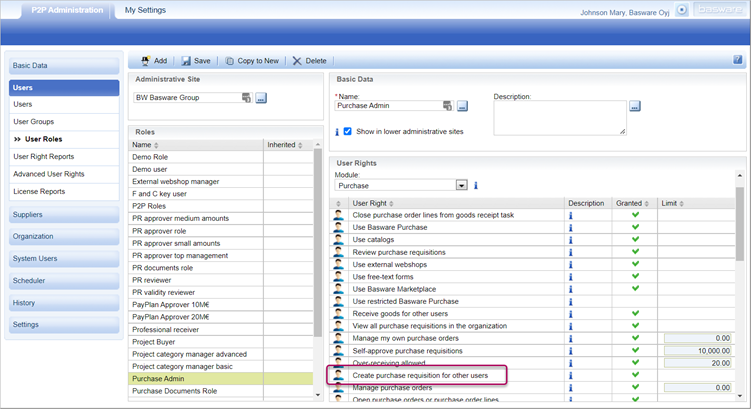Click info icon for Review purchase requisitions
The image size is (751, 409).
[570, 252]
